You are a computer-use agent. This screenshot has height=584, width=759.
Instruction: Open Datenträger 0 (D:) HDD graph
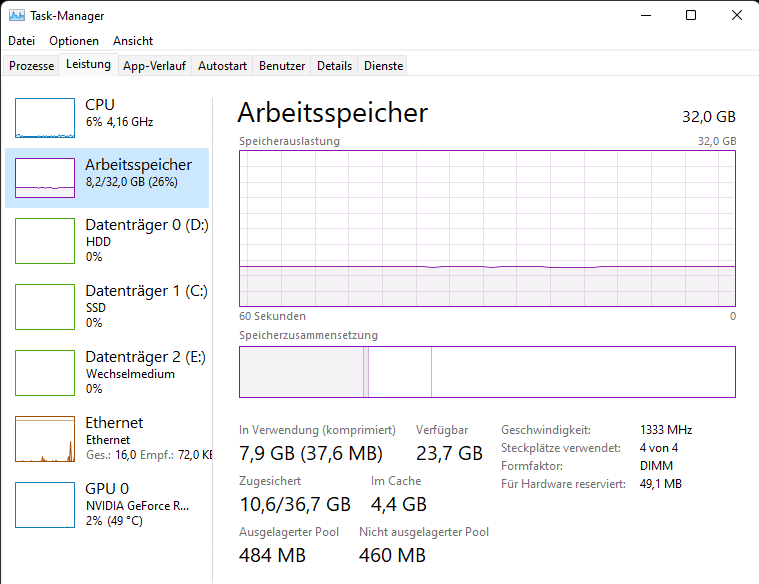[45, 241]
